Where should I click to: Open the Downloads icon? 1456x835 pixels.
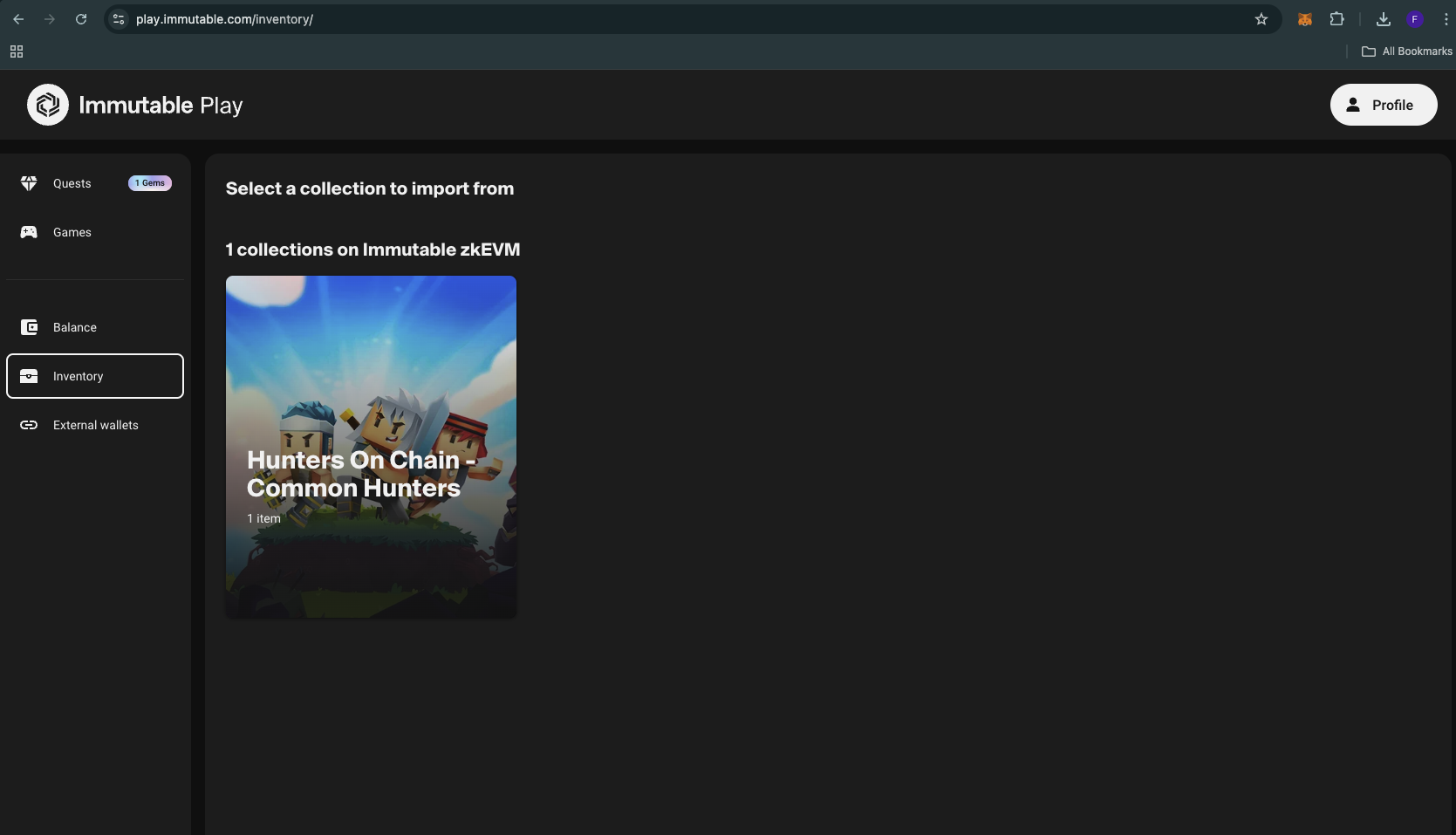click(1384, 19)
